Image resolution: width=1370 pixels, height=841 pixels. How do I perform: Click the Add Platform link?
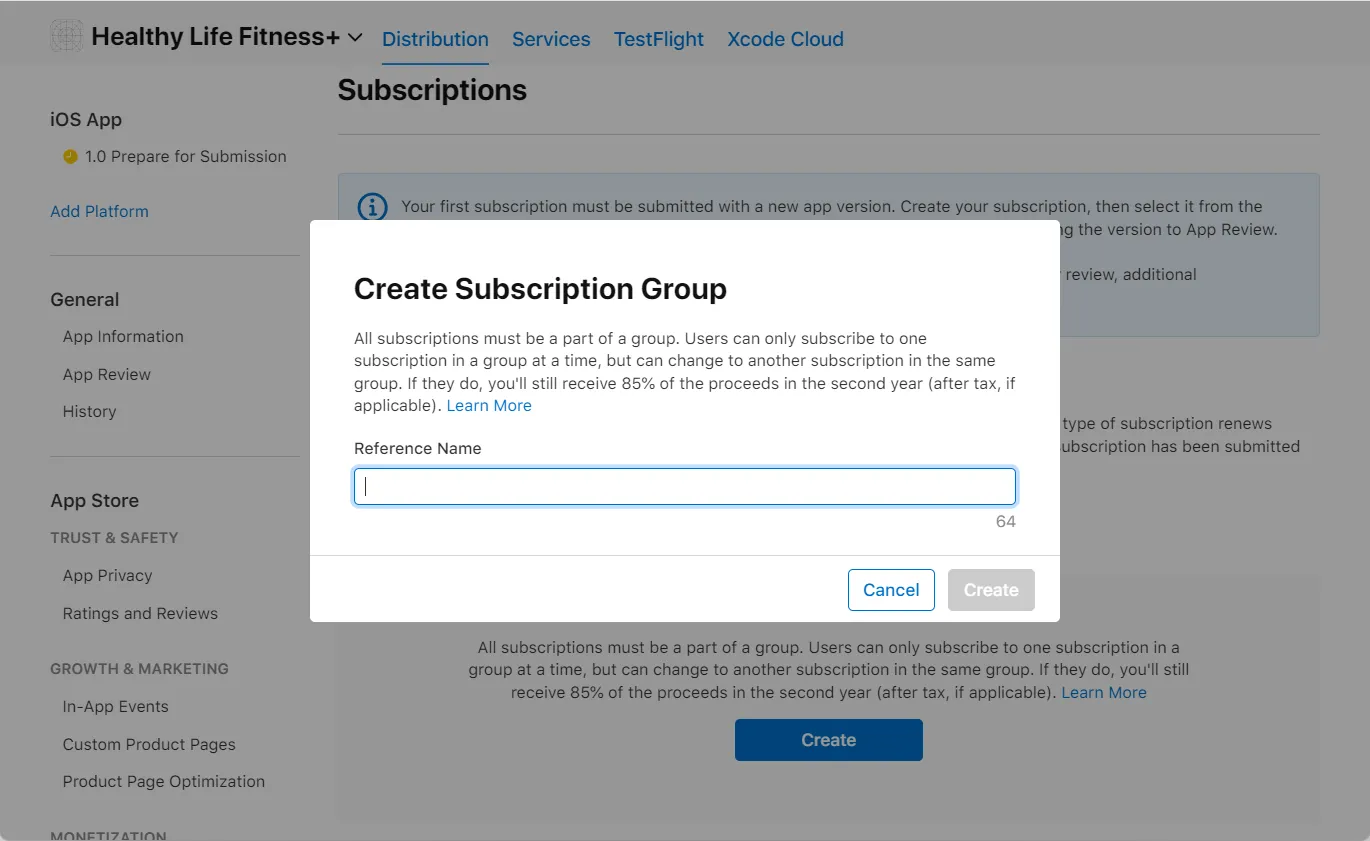pyautogui.click(x=99, y=212)
